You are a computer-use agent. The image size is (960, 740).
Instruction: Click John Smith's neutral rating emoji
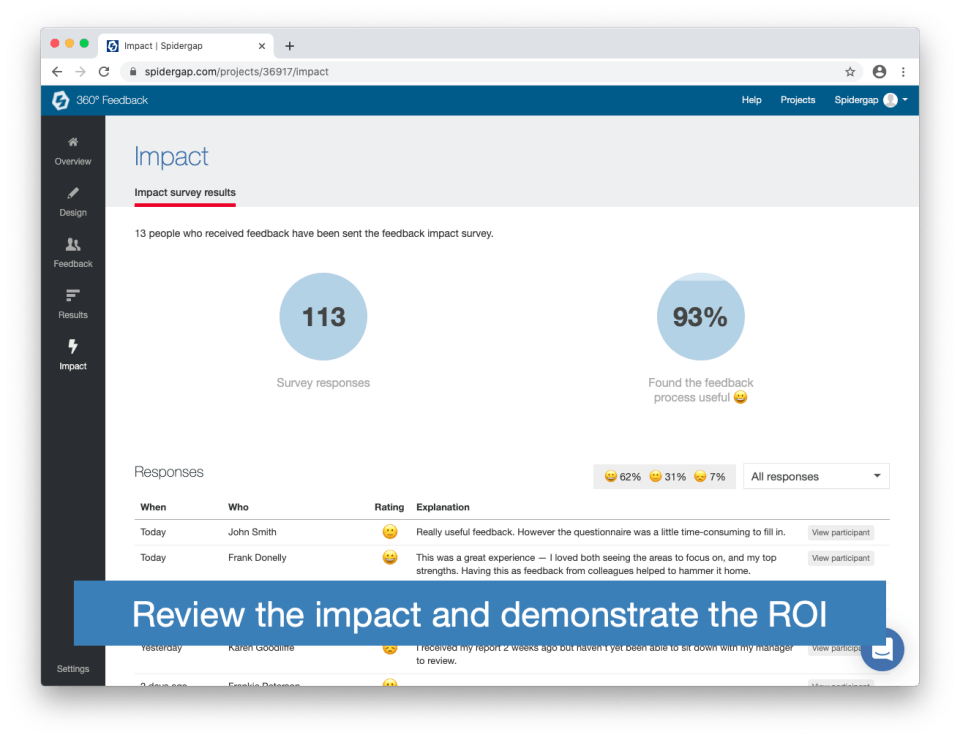389,531
